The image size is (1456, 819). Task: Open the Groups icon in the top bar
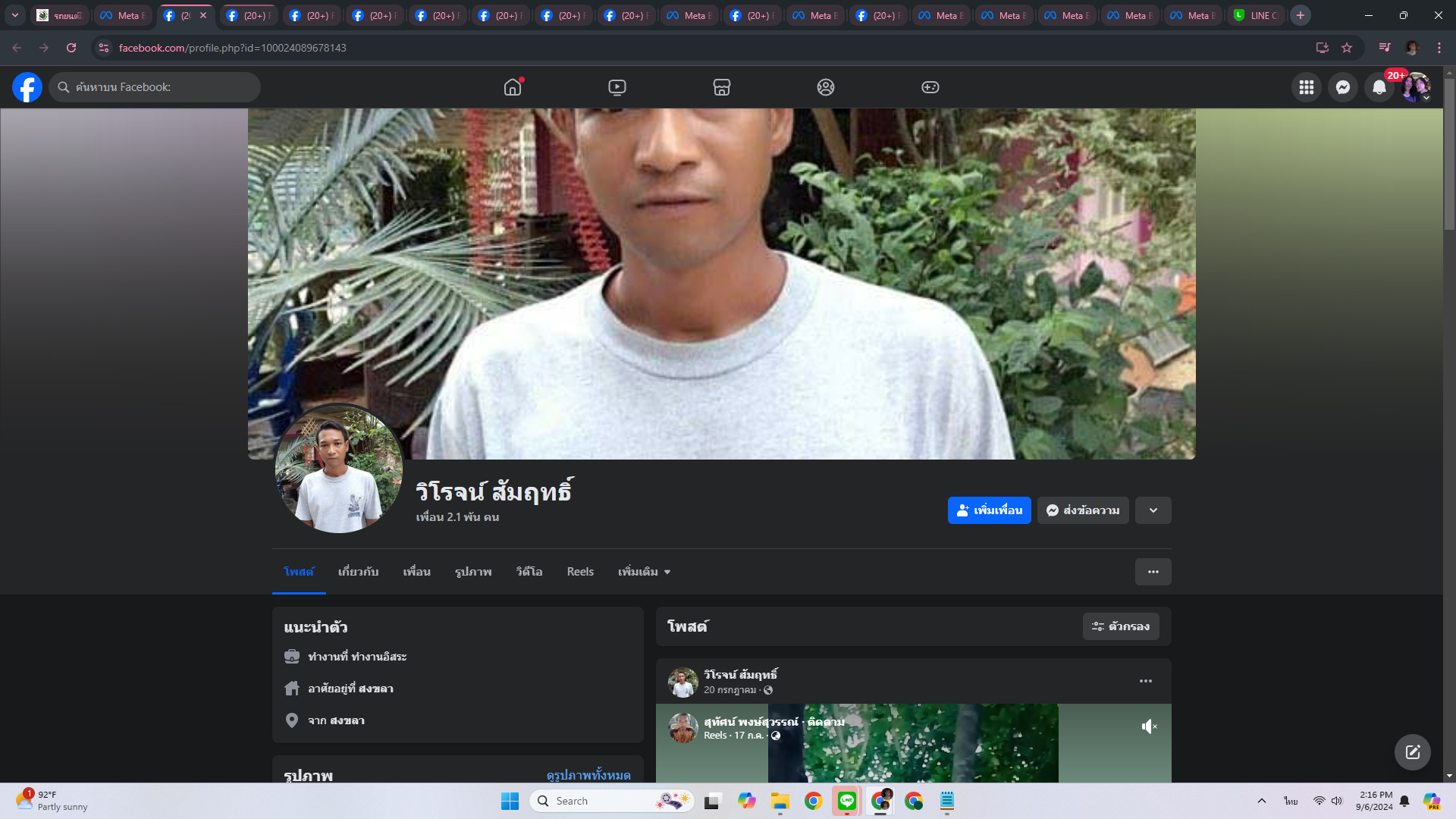pyautogui.click(x=826, y=87)
